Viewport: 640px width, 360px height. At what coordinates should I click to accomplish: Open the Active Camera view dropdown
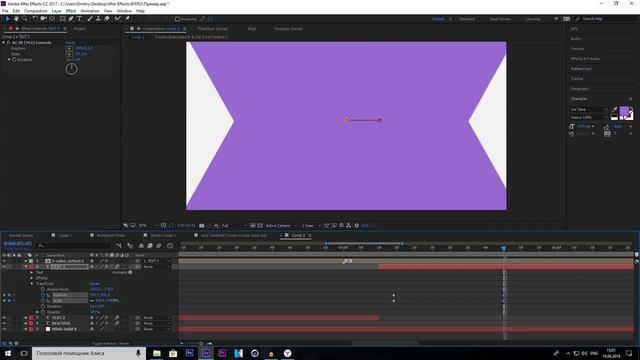281,225
